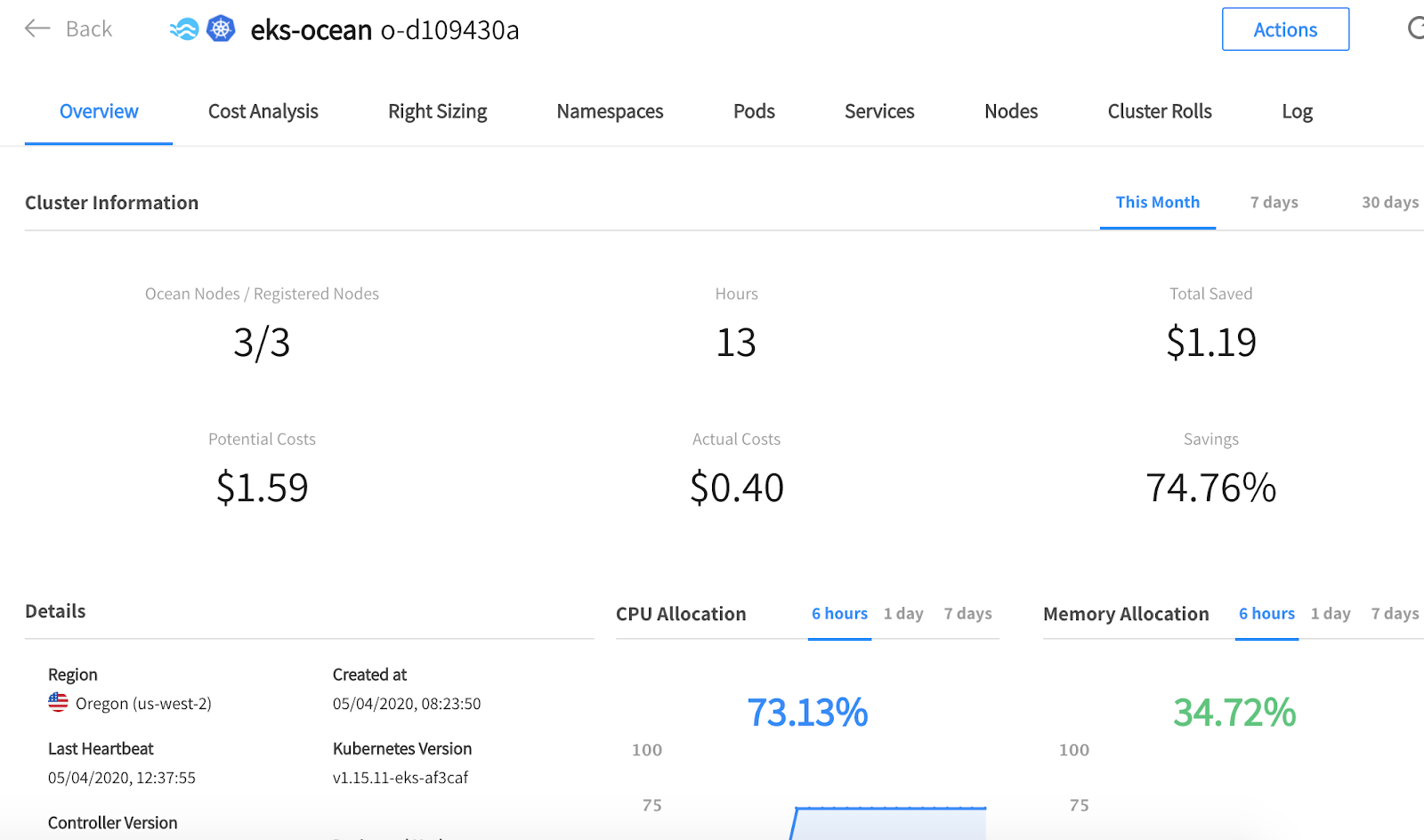Click the 3/3 Ocean Nodes value

(x=262, y=343)
